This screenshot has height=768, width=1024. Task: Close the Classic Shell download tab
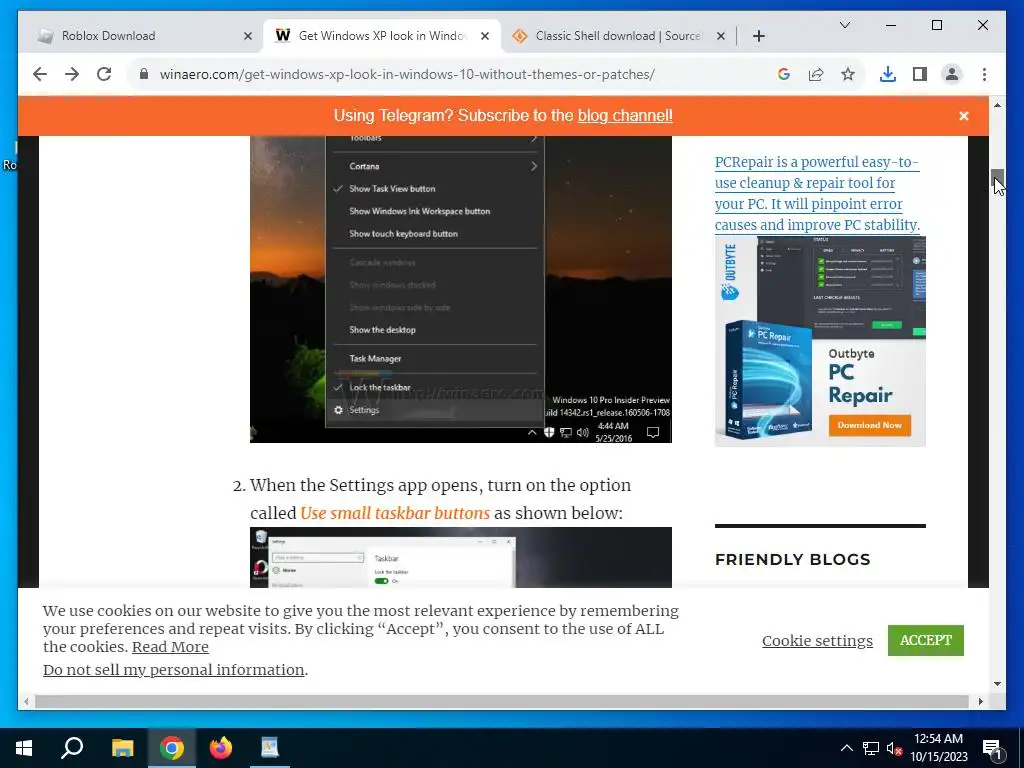tap(720, 36)
